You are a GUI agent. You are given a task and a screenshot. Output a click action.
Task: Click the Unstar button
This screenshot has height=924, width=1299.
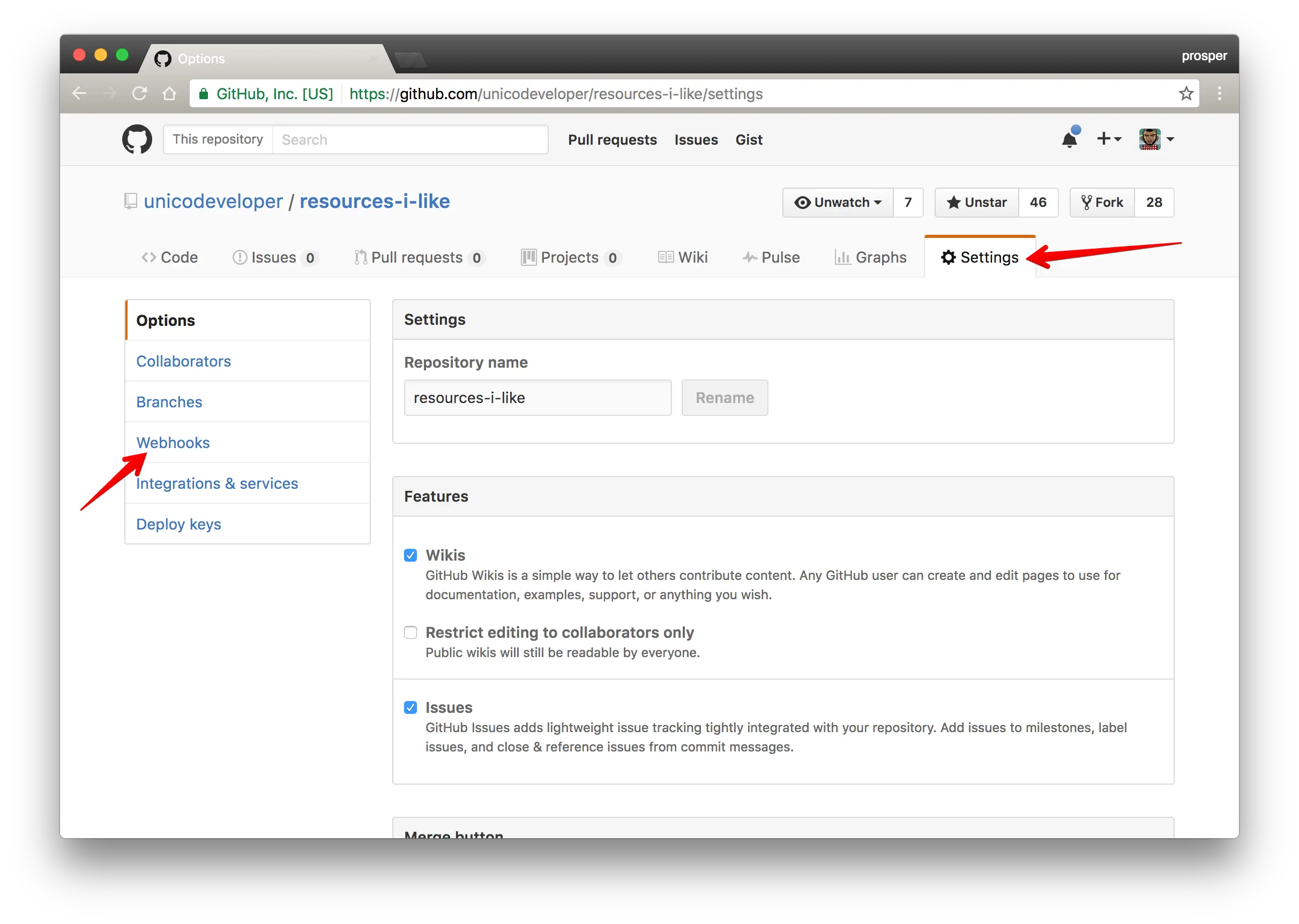click(x=976, y=203)
